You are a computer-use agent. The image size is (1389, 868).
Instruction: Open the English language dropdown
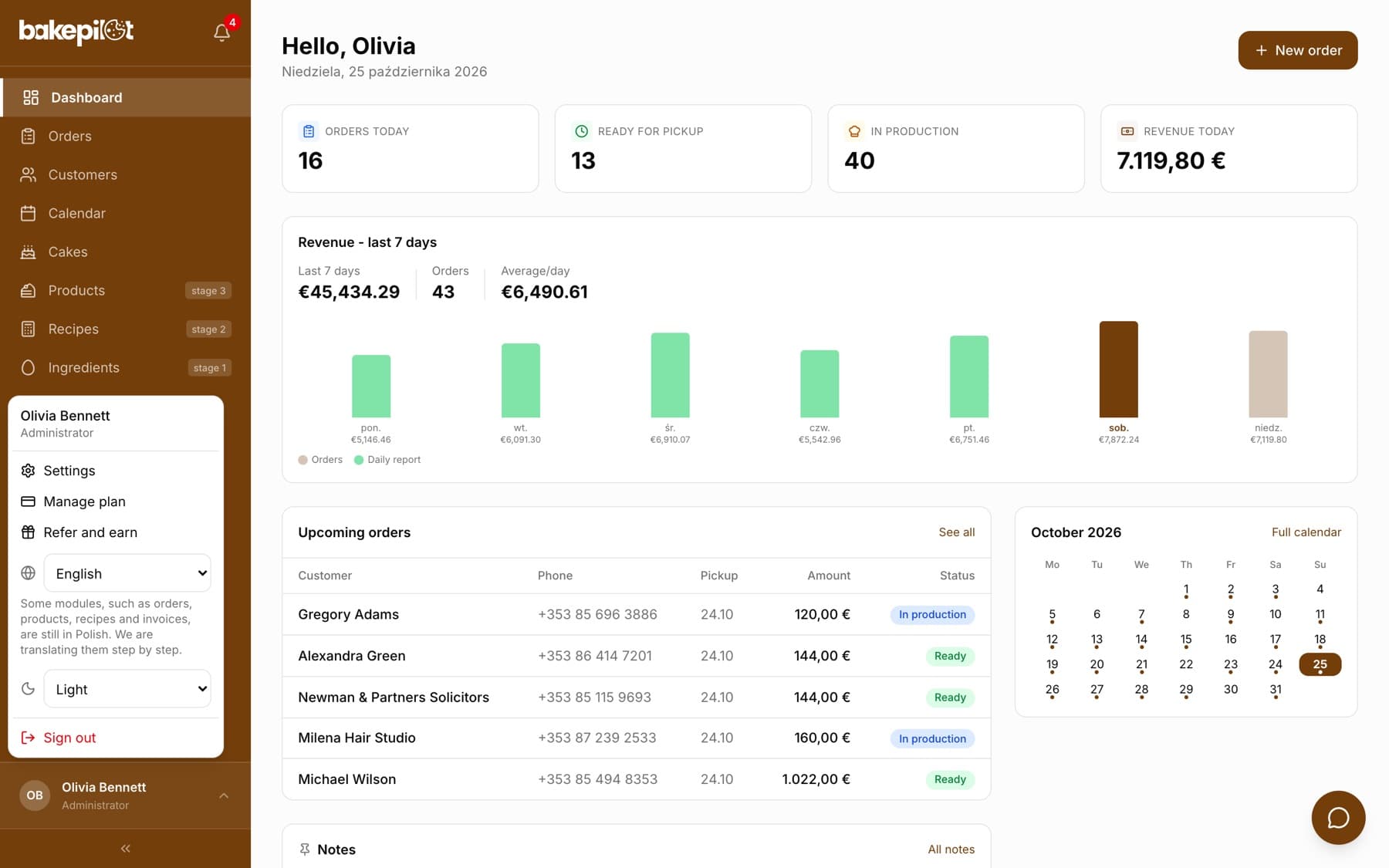tap(127, 573)
